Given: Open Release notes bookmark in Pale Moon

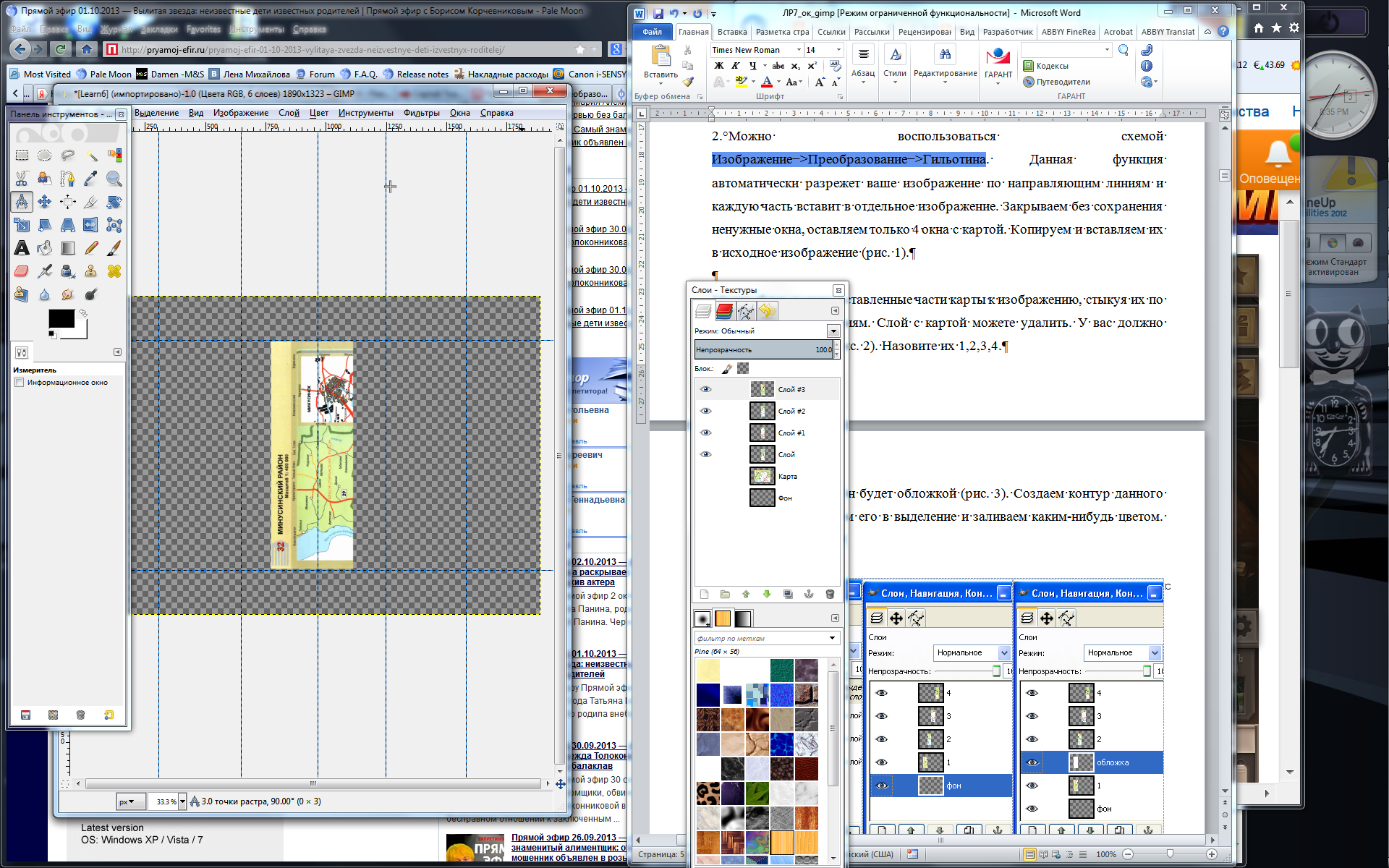Looking at the screenshot, I should [416, 74].
